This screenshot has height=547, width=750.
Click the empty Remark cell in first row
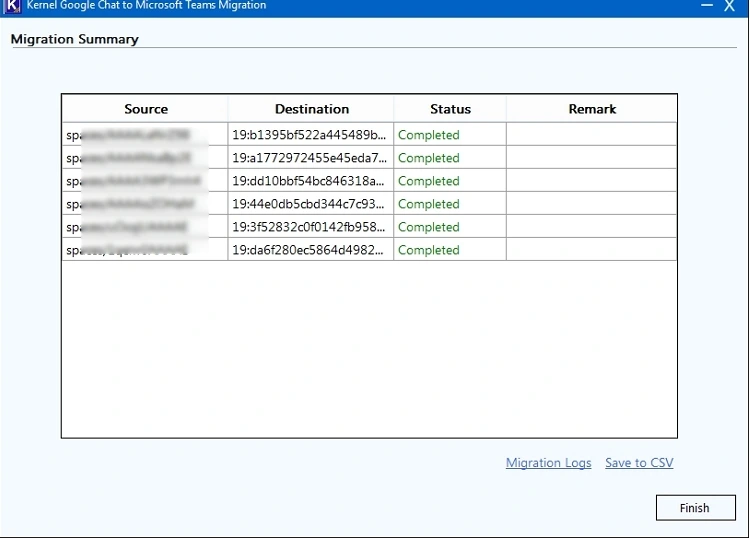[x=591, y=135]
